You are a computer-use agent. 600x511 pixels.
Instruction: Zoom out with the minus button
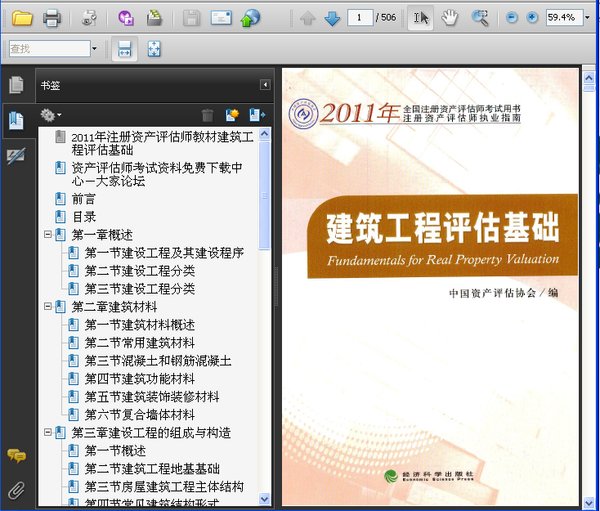[x=512, y=18]
